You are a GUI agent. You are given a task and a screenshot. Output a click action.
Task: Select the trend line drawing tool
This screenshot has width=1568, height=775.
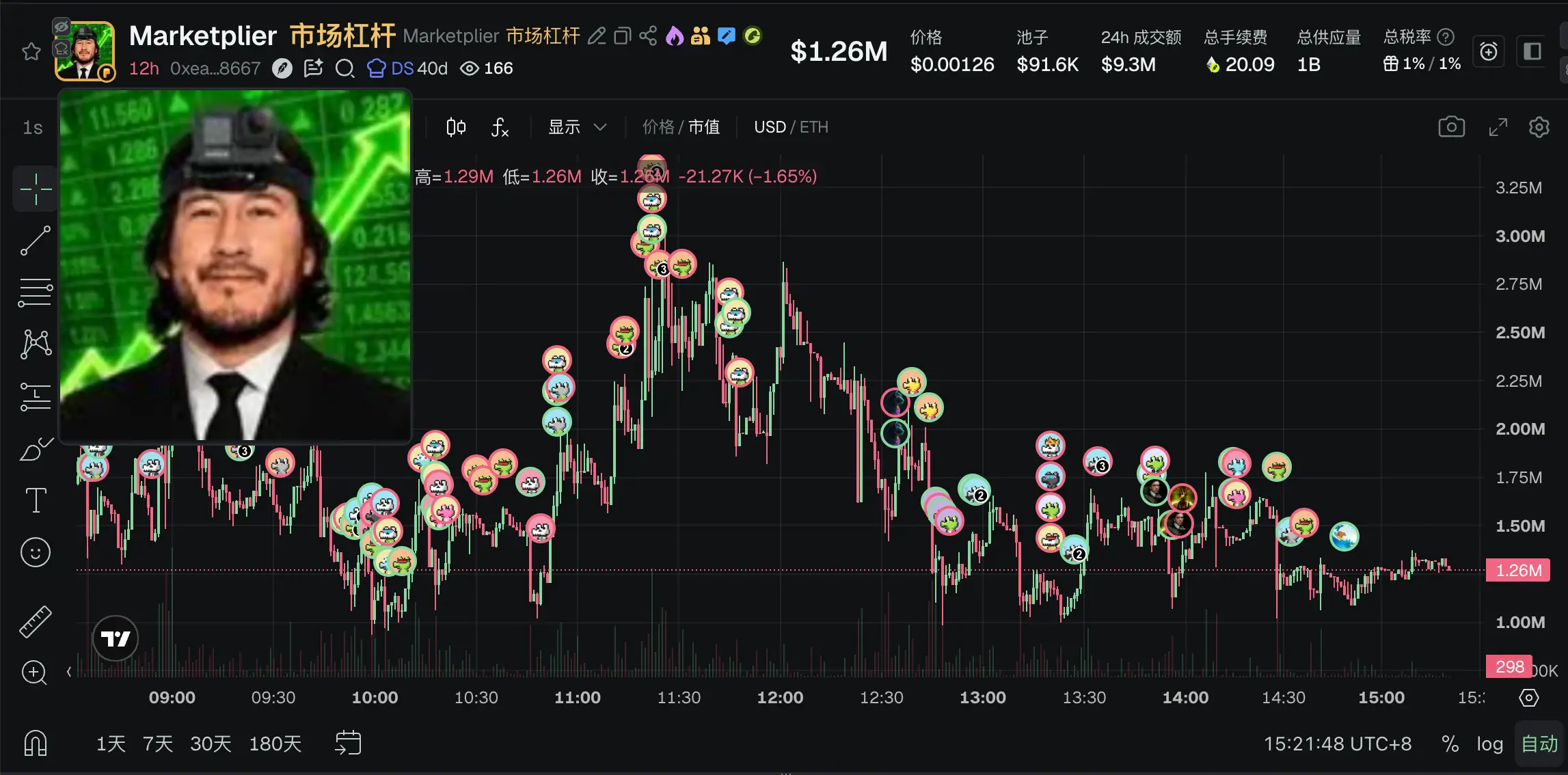(x=36, y=241)
